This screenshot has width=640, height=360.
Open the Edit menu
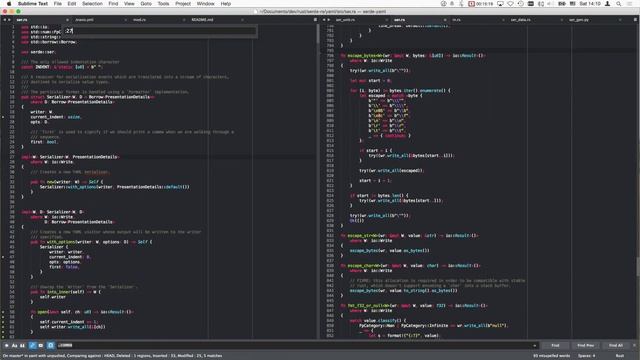72,4
